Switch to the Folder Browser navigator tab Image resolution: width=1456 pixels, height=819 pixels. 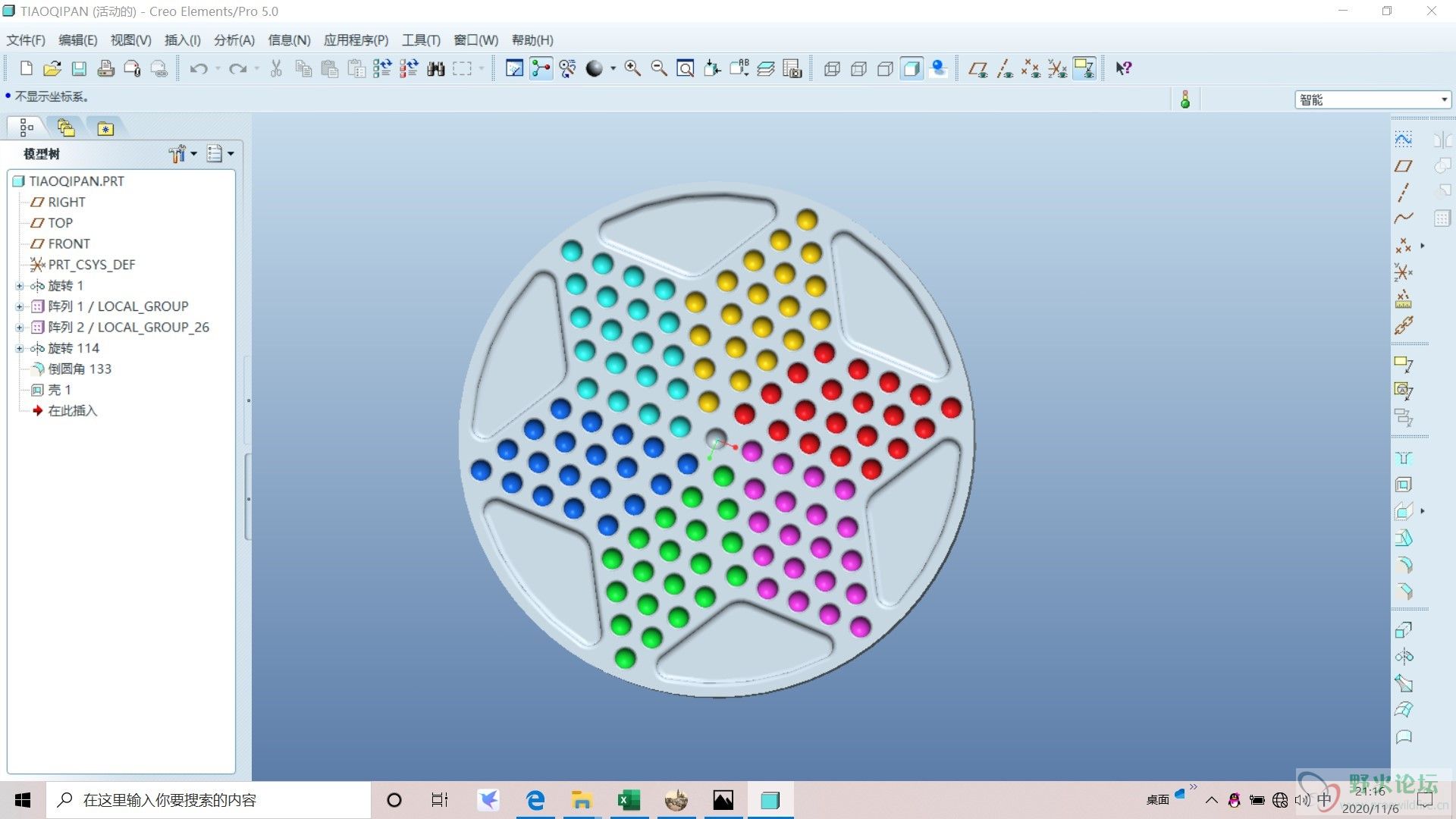pos(66,128)
